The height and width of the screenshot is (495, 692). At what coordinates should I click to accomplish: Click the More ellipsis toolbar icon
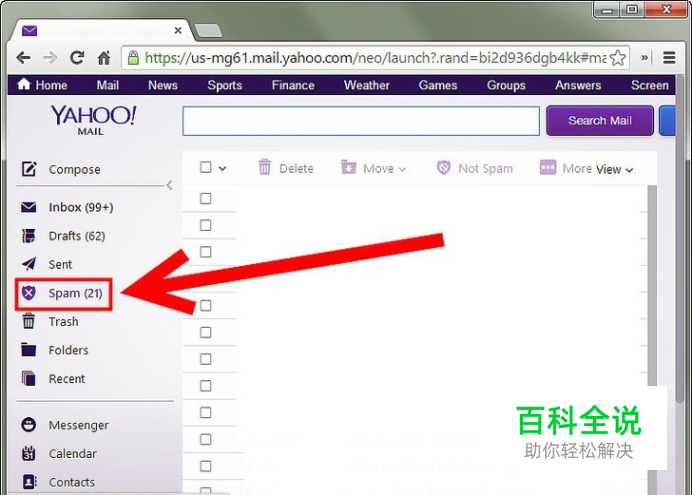click(x=548, y=167)
